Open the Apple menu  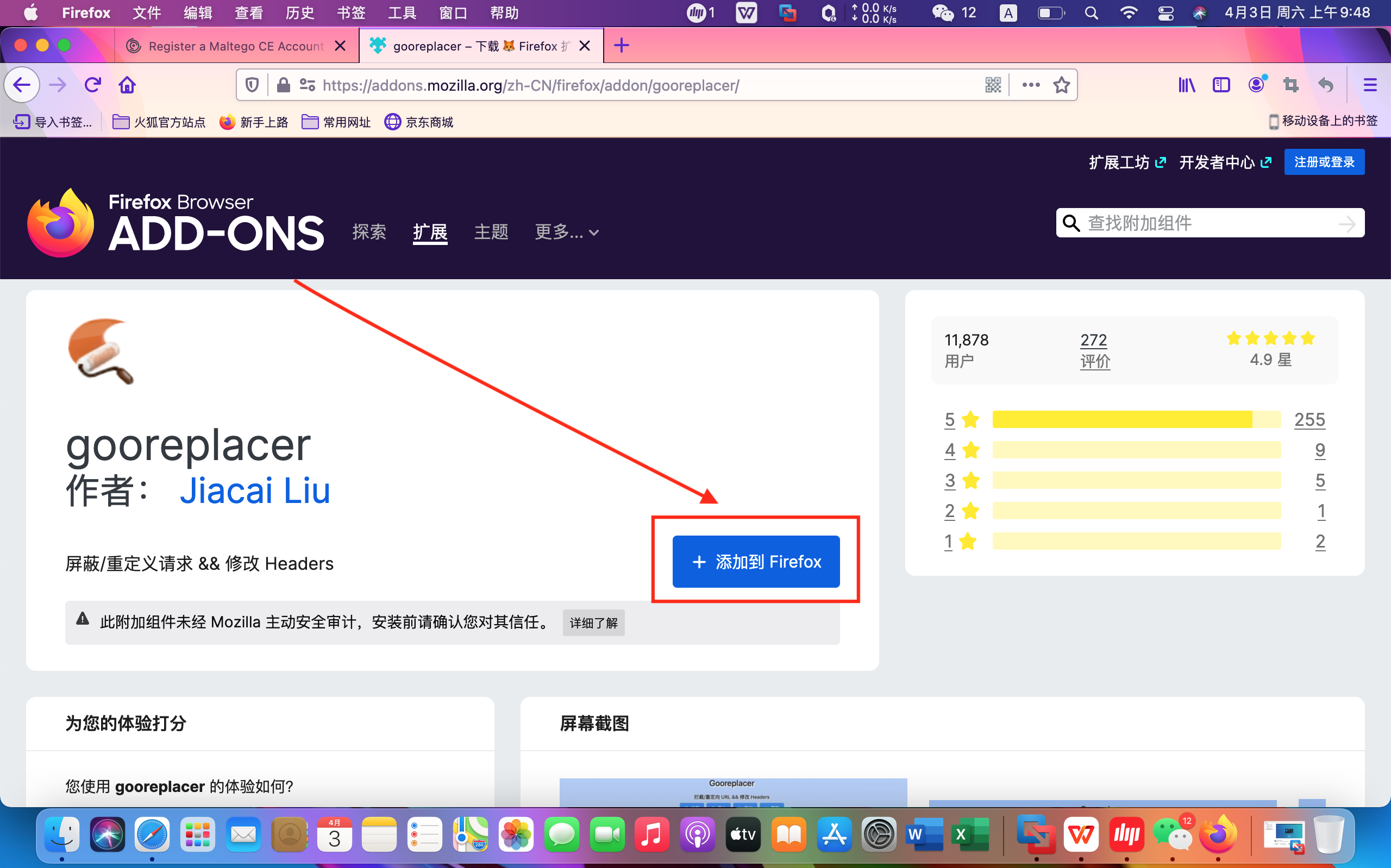point(31,12)
